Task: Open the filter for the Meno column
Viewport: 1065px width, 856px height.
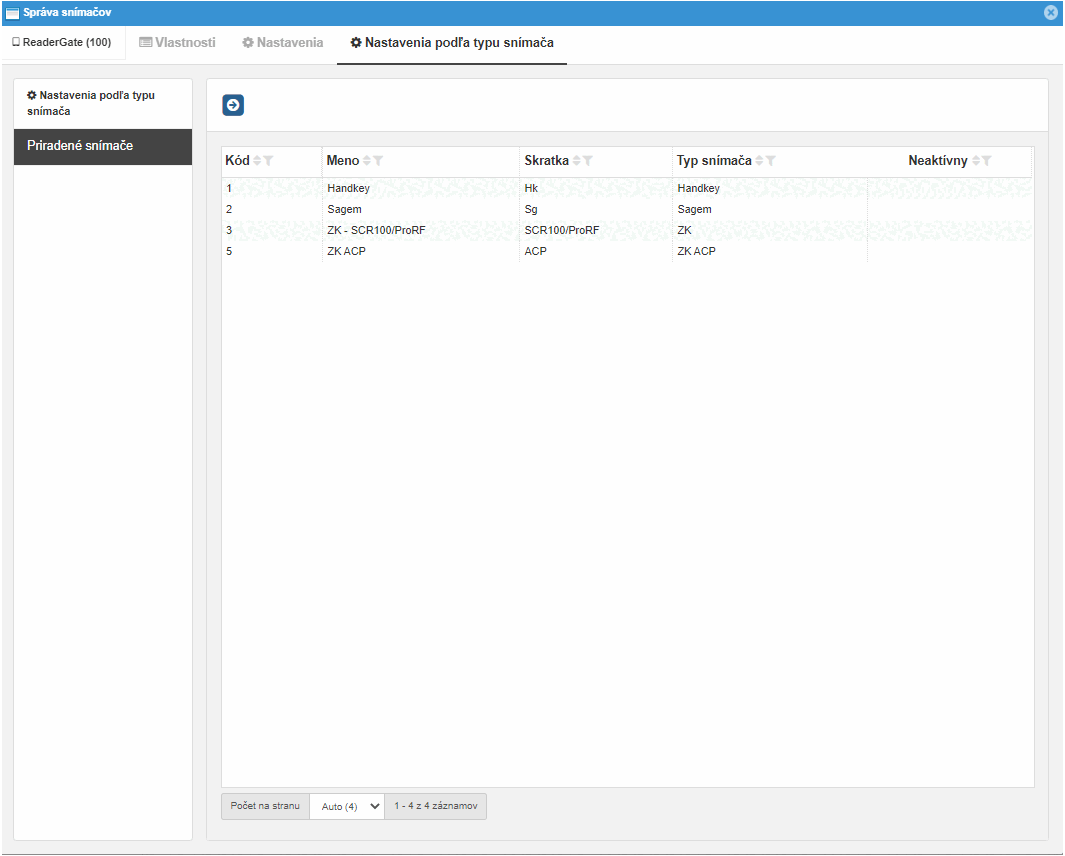Action: (x=378, y=161)
